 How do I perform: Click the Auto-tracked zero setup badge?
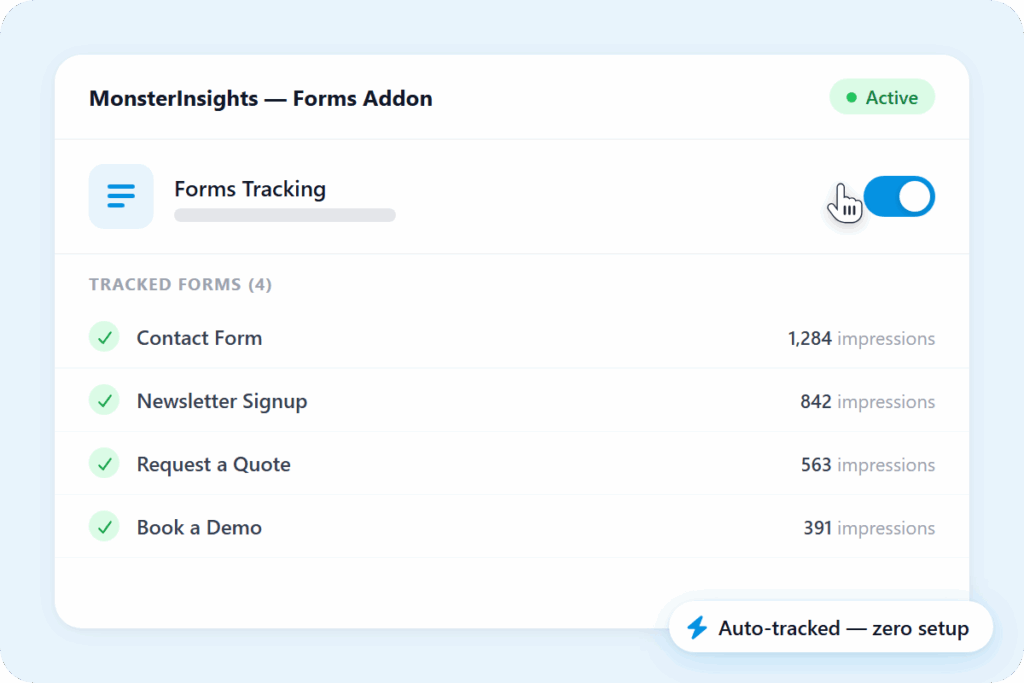click(830, 628)
